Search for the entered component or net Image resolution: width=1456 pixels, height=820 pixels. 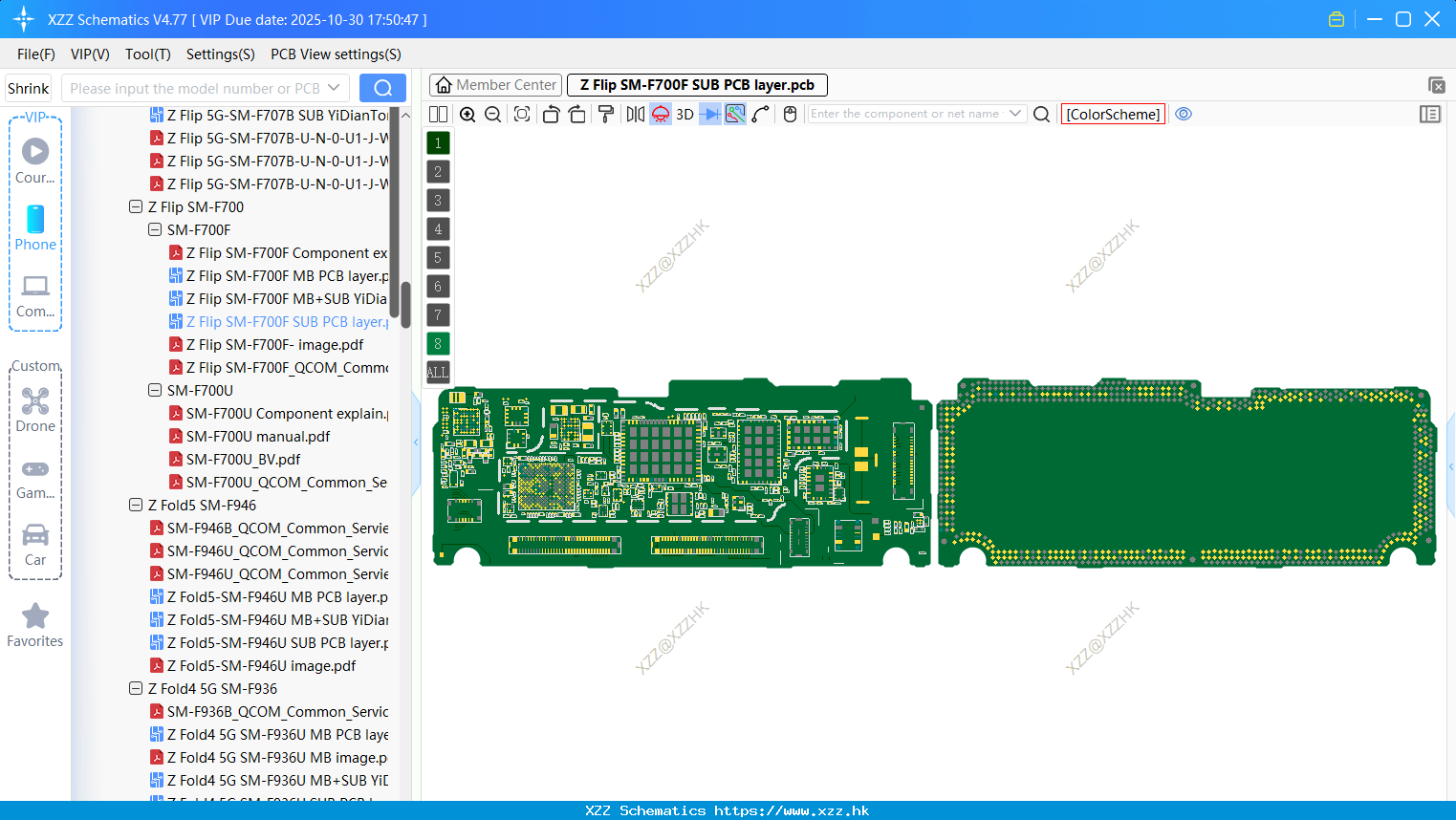pyautogui.click(x=1042, y=114)
